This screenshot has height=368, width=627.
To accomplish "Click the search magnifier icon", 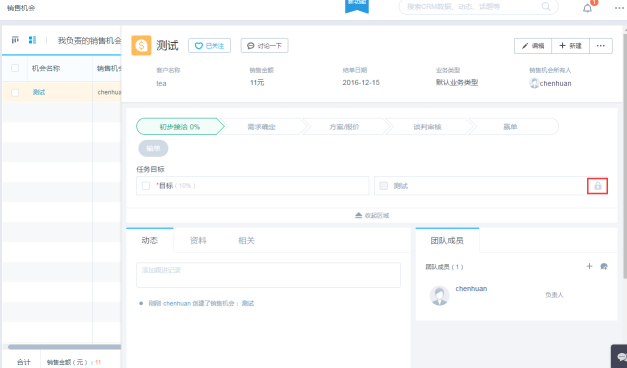I will [x=546, y=6].
